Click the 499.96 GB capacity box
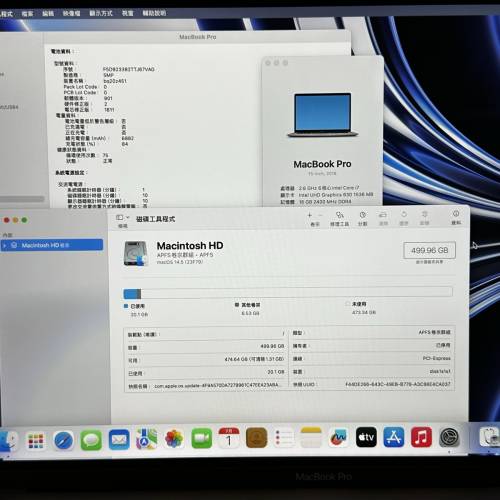 point(429,250)
